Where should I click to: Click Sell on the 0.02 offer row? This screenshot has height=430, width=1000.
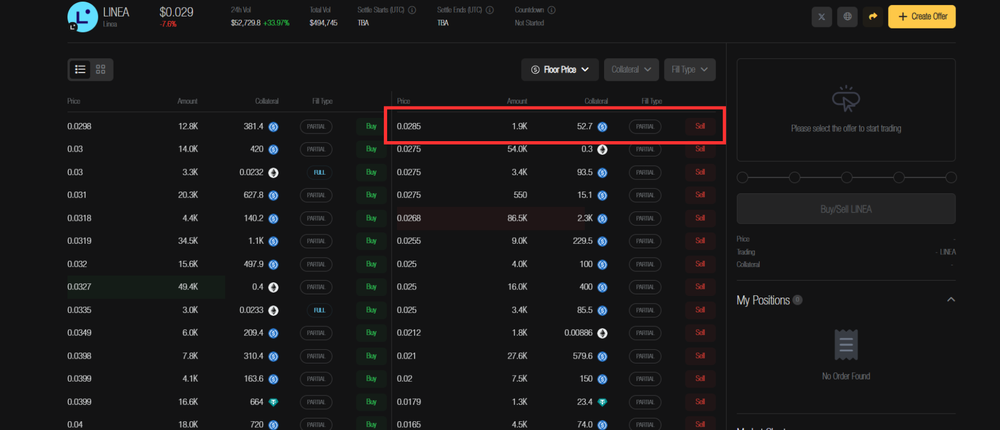(700, 379)
